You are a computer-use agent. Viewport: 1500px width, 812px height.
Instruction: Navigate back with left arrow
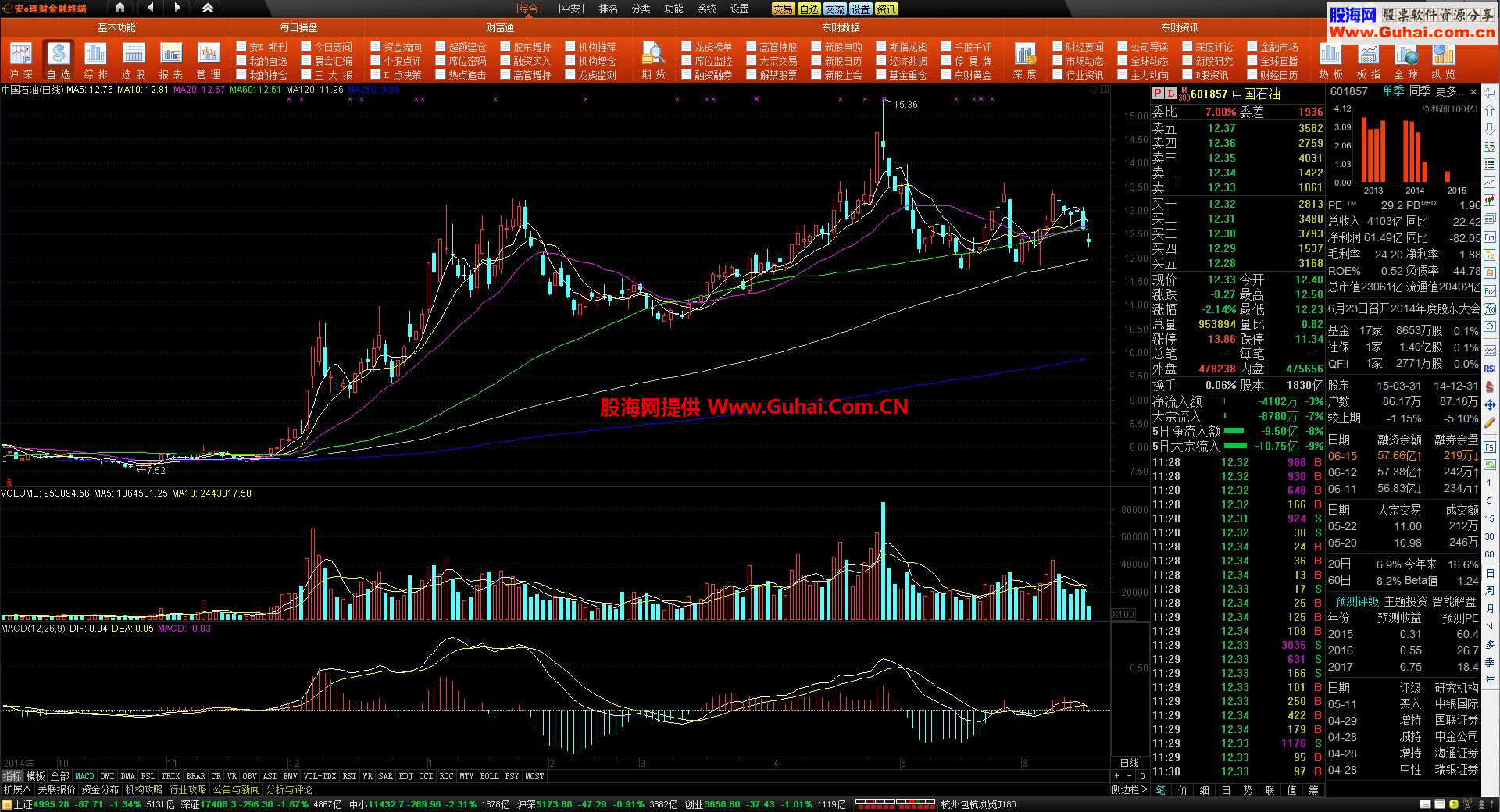tap(149, 8)
